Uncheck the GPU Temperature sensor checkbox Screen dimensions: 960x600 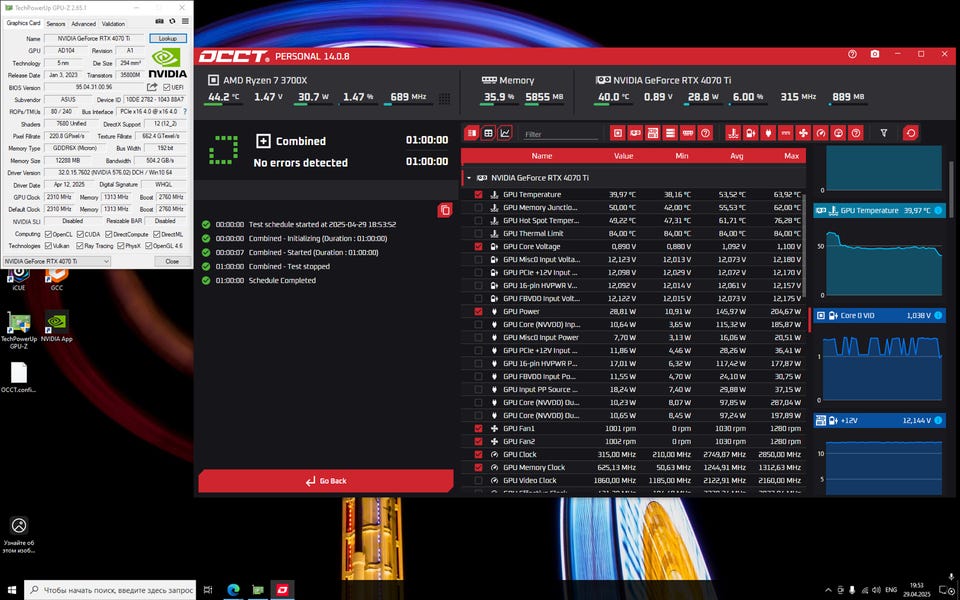pyautogui.click(x=478, y=195)
